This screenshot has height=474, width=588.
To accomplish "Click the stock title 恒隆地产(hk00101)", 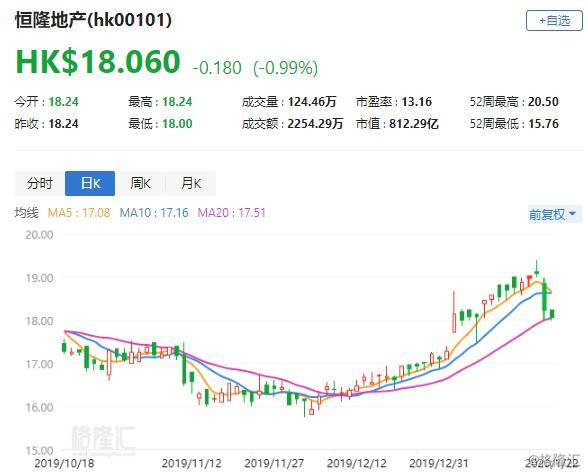I will (x=93, y=20).
